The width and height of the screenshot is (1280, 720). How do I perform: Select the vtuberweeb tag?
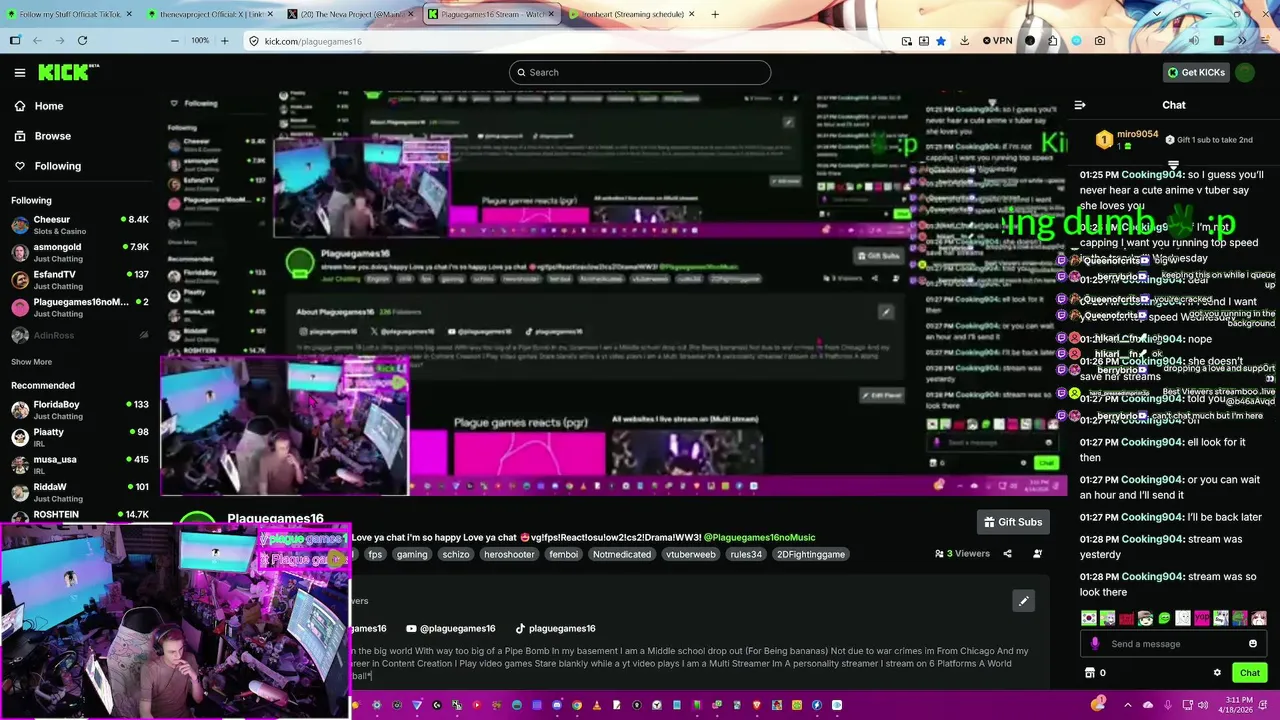[x=691, y=554]
